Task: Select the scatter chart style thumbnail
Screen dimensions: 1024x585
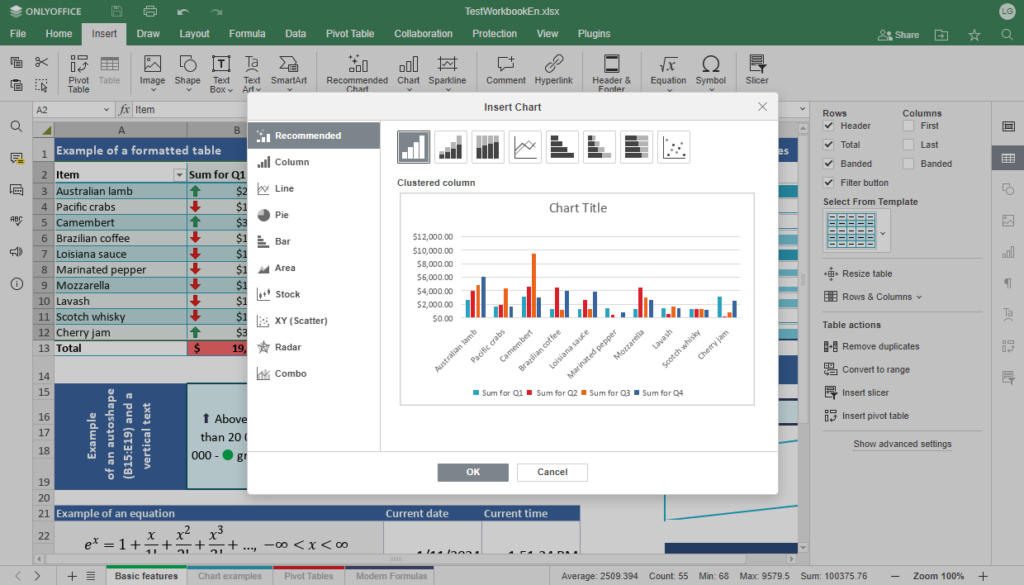Action: pos(673,146)
